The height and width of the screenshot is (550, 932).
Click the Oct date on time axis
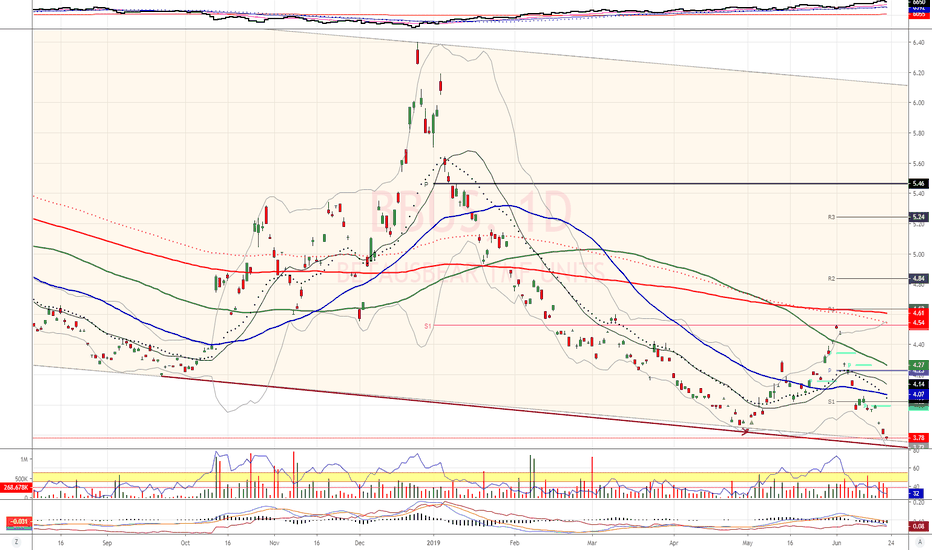[185, 543]
